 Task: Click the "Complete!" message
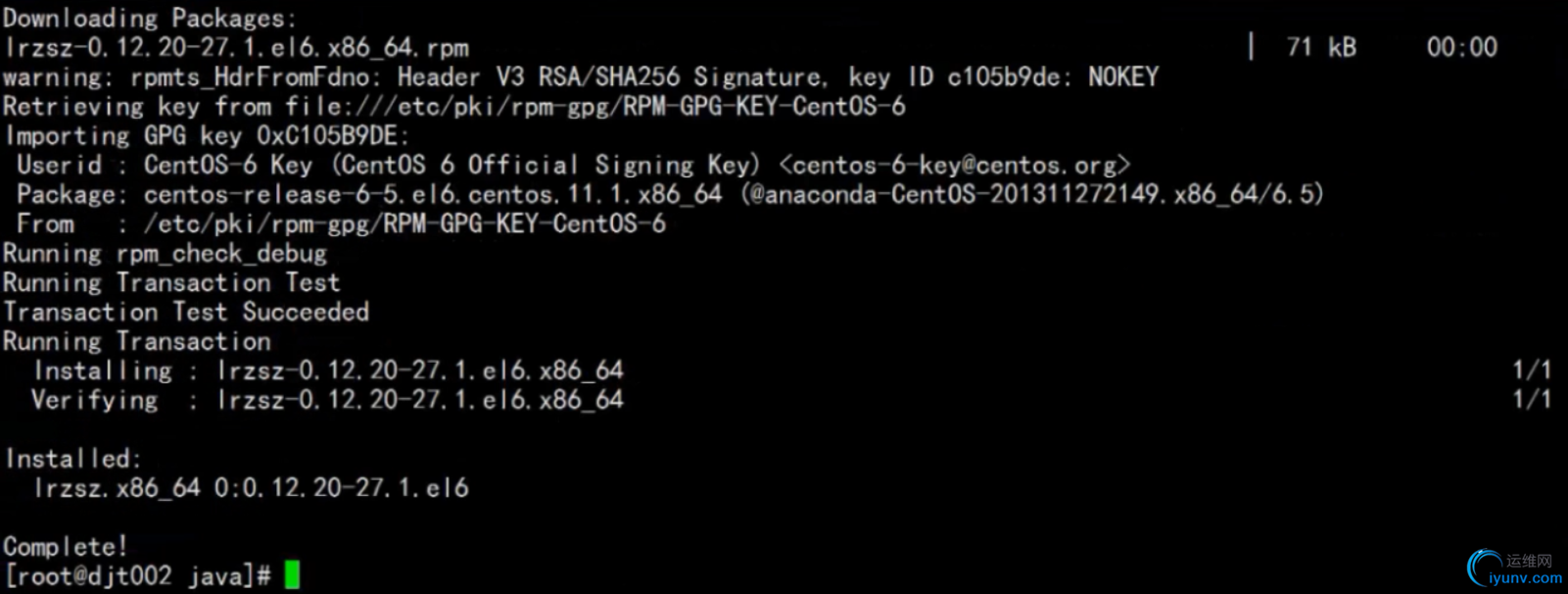pyautogui.click(x=66, y=546)
